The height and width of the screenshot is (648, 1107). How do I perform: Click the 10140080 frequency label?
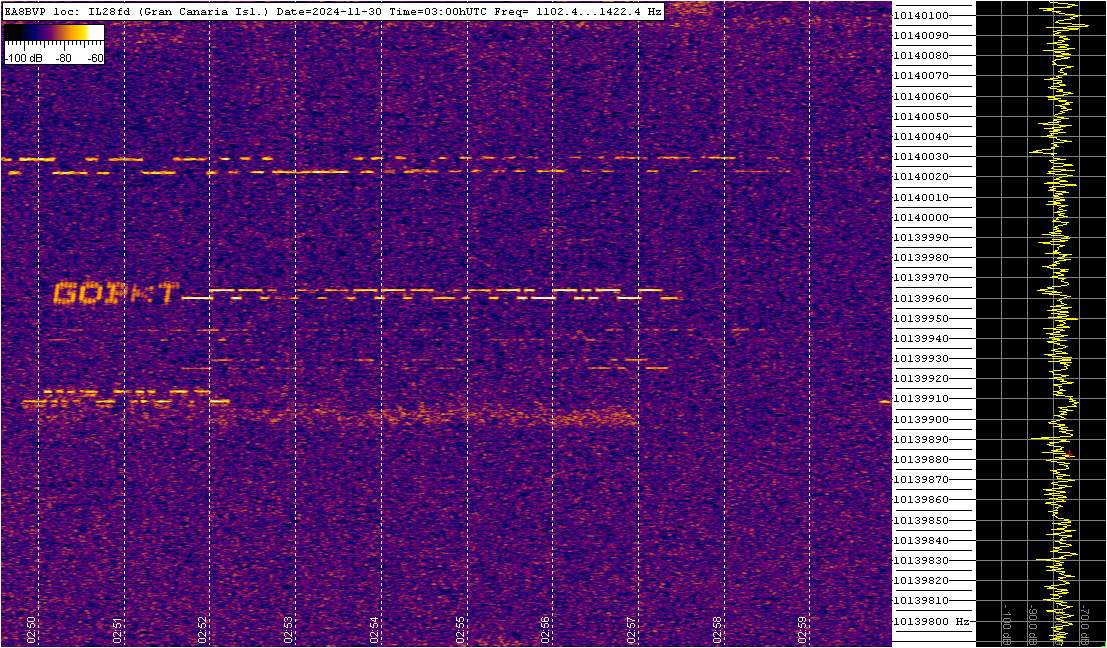pos(921,56)
